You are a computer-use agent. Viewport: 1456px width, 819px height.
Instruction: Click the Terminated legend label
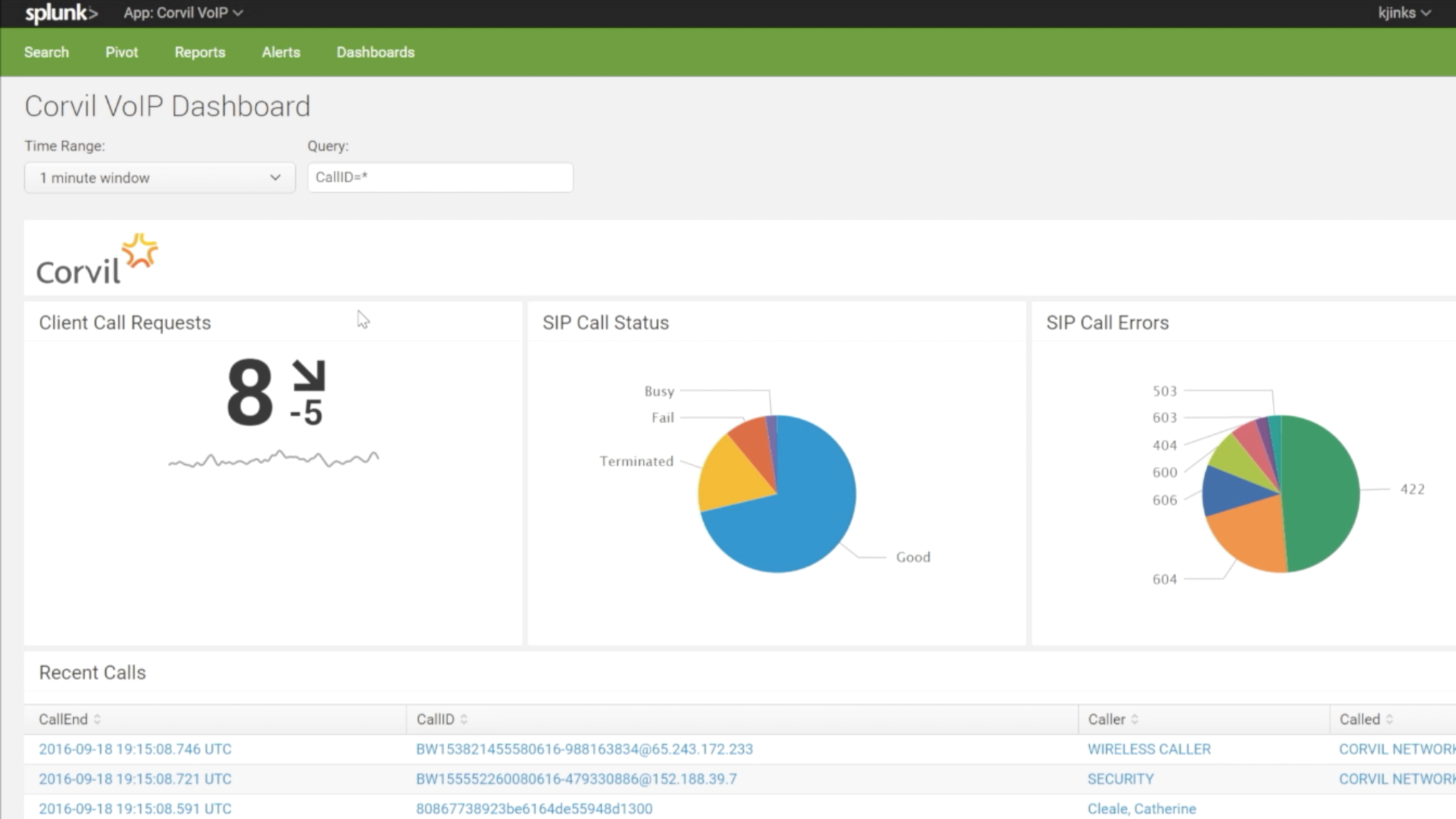tap(636, 461)
